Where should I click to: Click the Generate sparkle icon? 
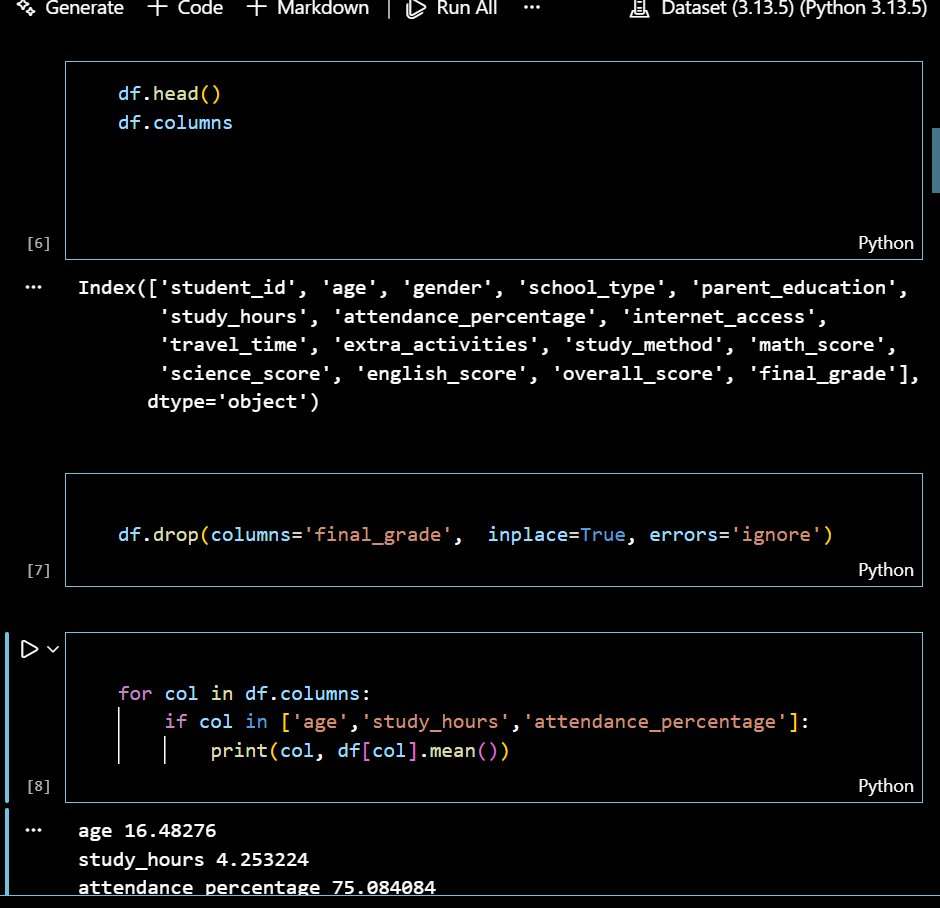[26, 7]
